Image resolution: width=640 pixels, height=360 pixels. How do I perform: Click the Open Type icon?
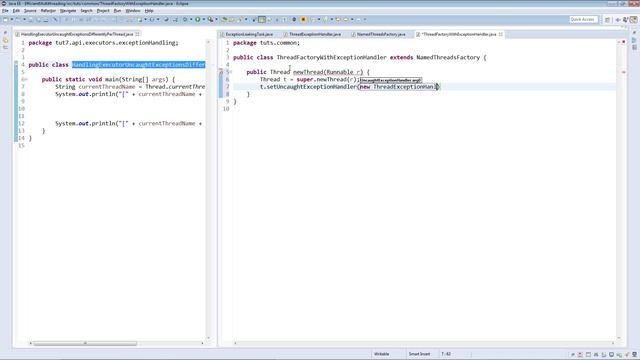coord(224,19)
